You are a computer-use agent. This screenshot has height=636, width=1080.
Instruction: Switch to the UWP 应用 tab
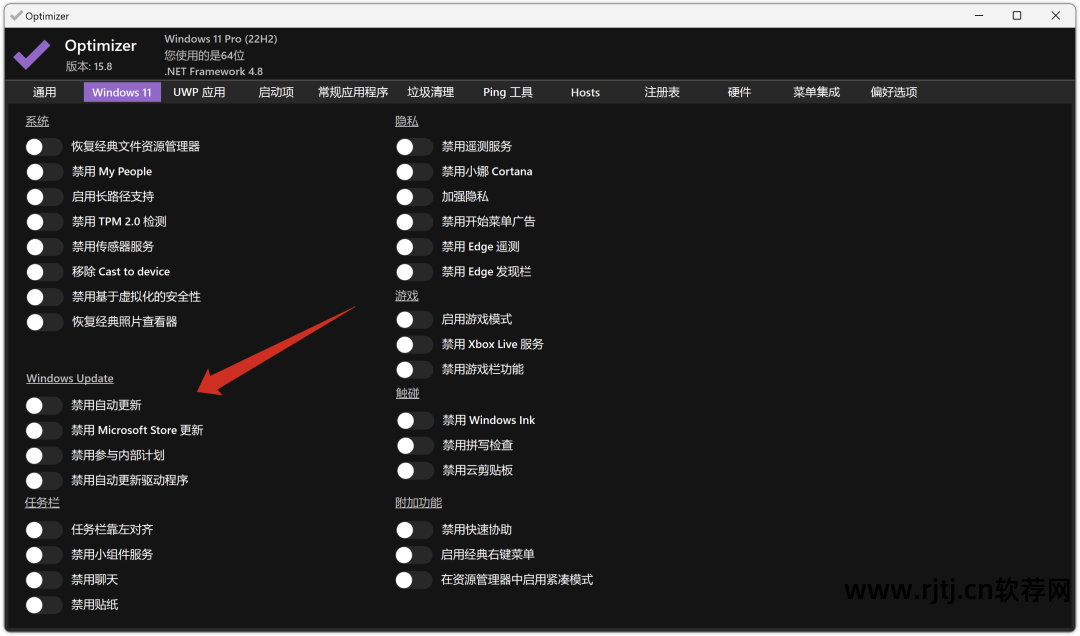(x=198, y=91)
